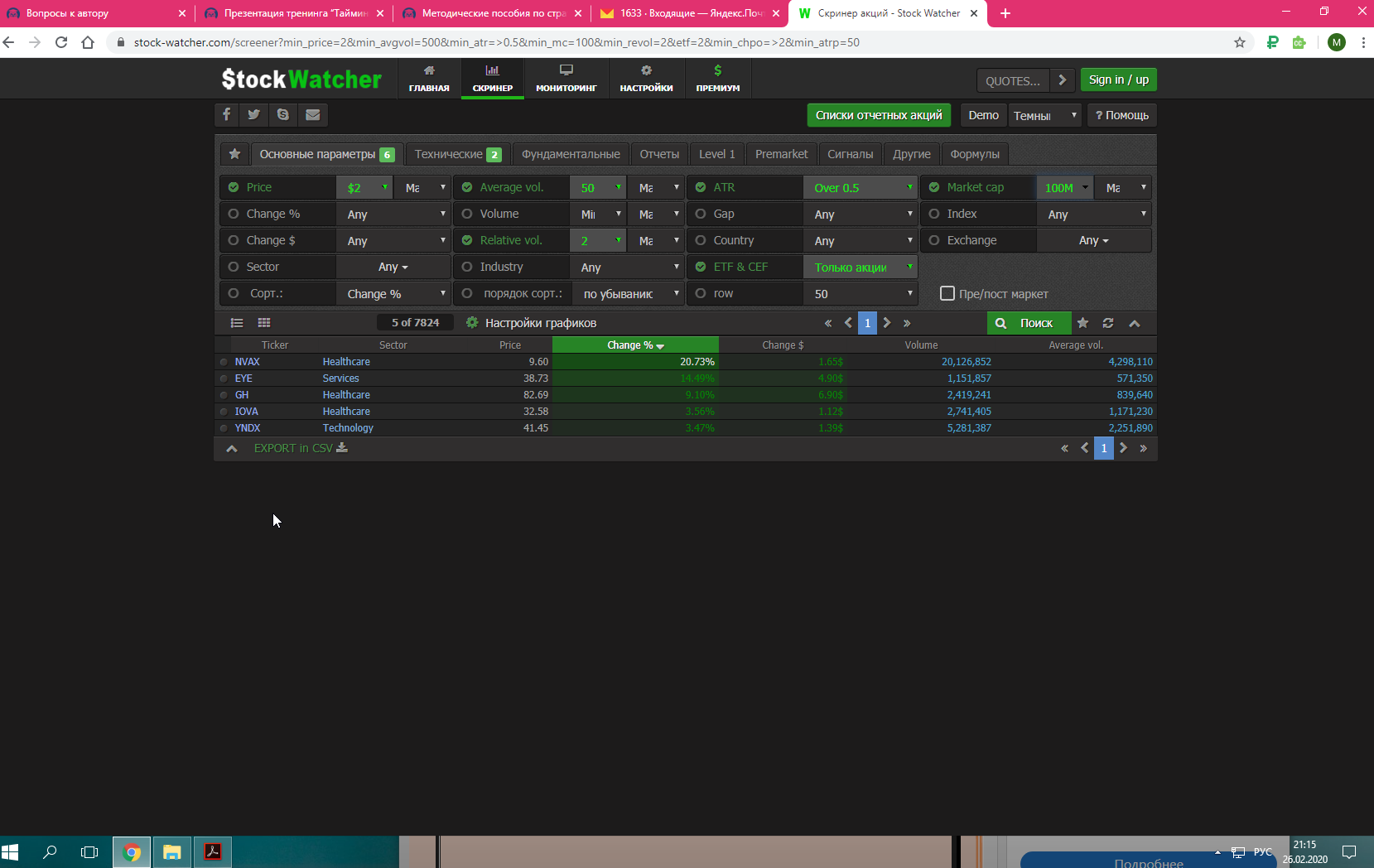Focus the QUOTES search field
1374x868 pixels.
tap(1013, 80)
